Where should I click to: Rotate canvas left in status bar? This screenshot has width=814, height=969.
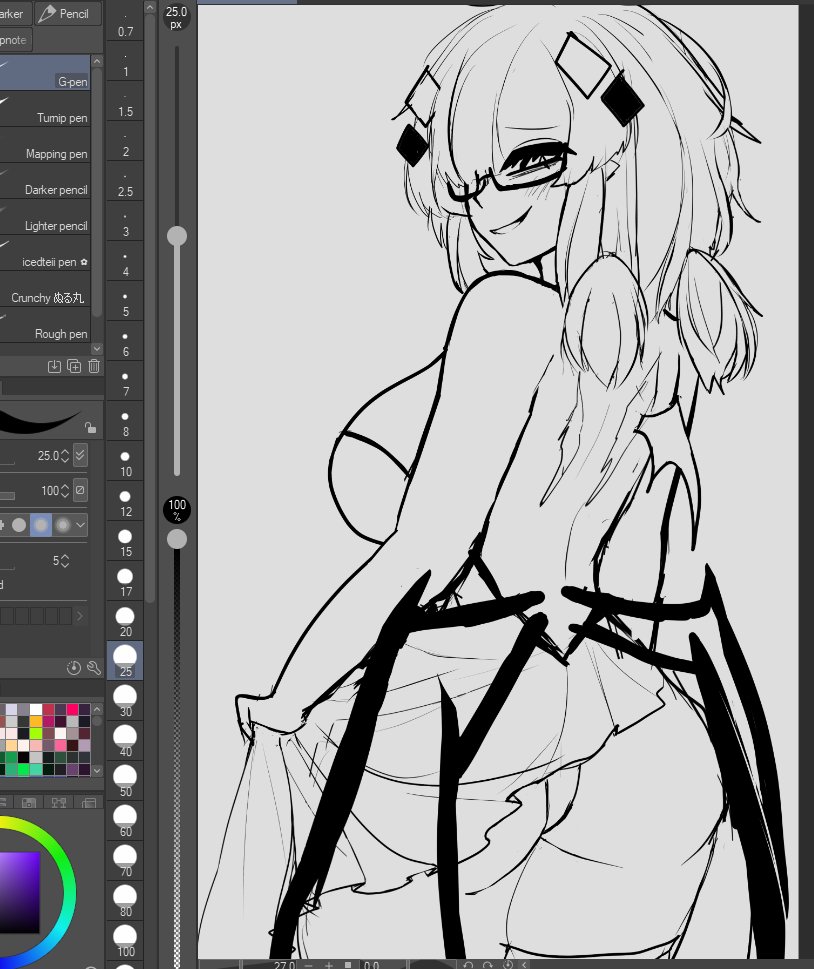[x=468, y=965]
